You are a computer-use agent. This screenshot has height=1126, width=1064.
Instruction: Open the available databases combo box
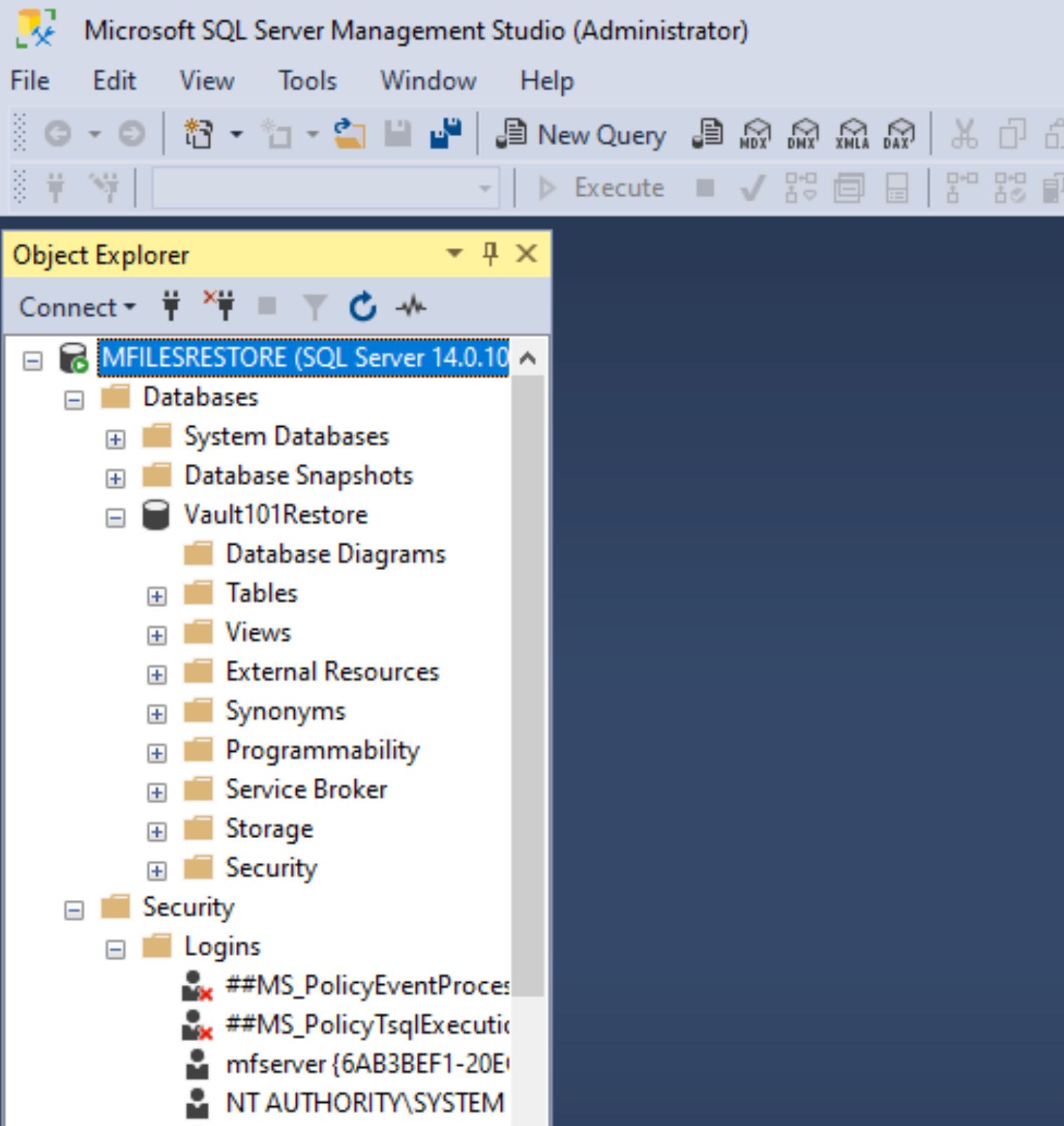[326, 187]
